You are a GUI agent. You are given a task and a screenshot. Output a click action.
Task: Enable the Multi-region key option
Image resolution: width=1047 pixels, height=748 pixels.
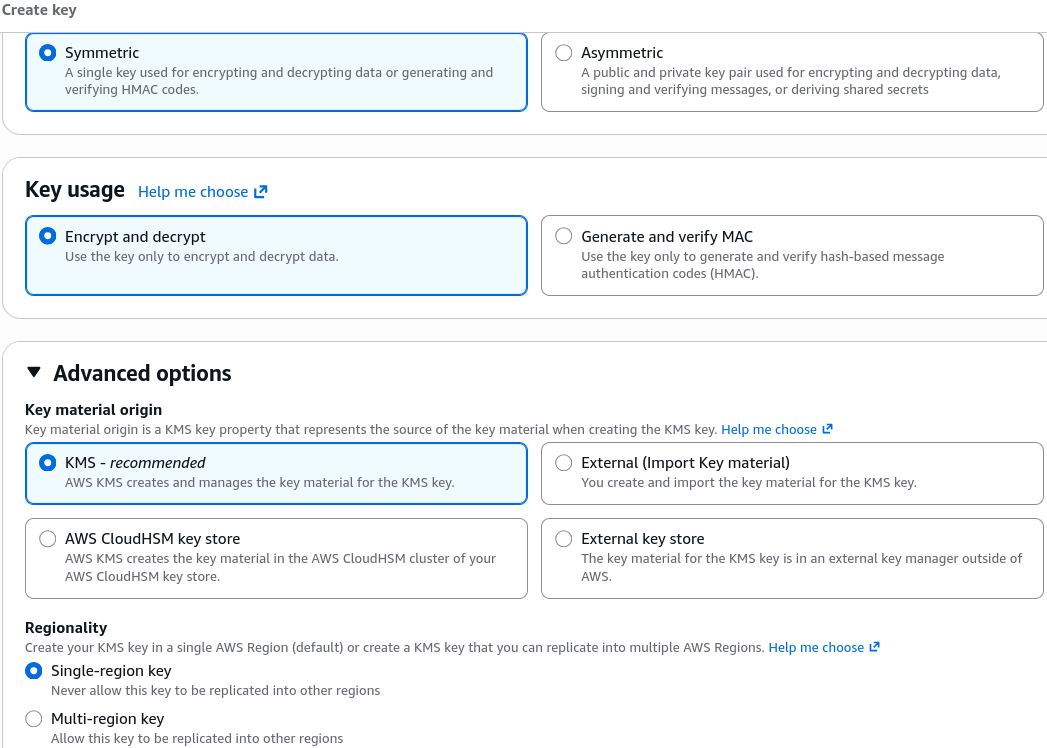point(33,719)
